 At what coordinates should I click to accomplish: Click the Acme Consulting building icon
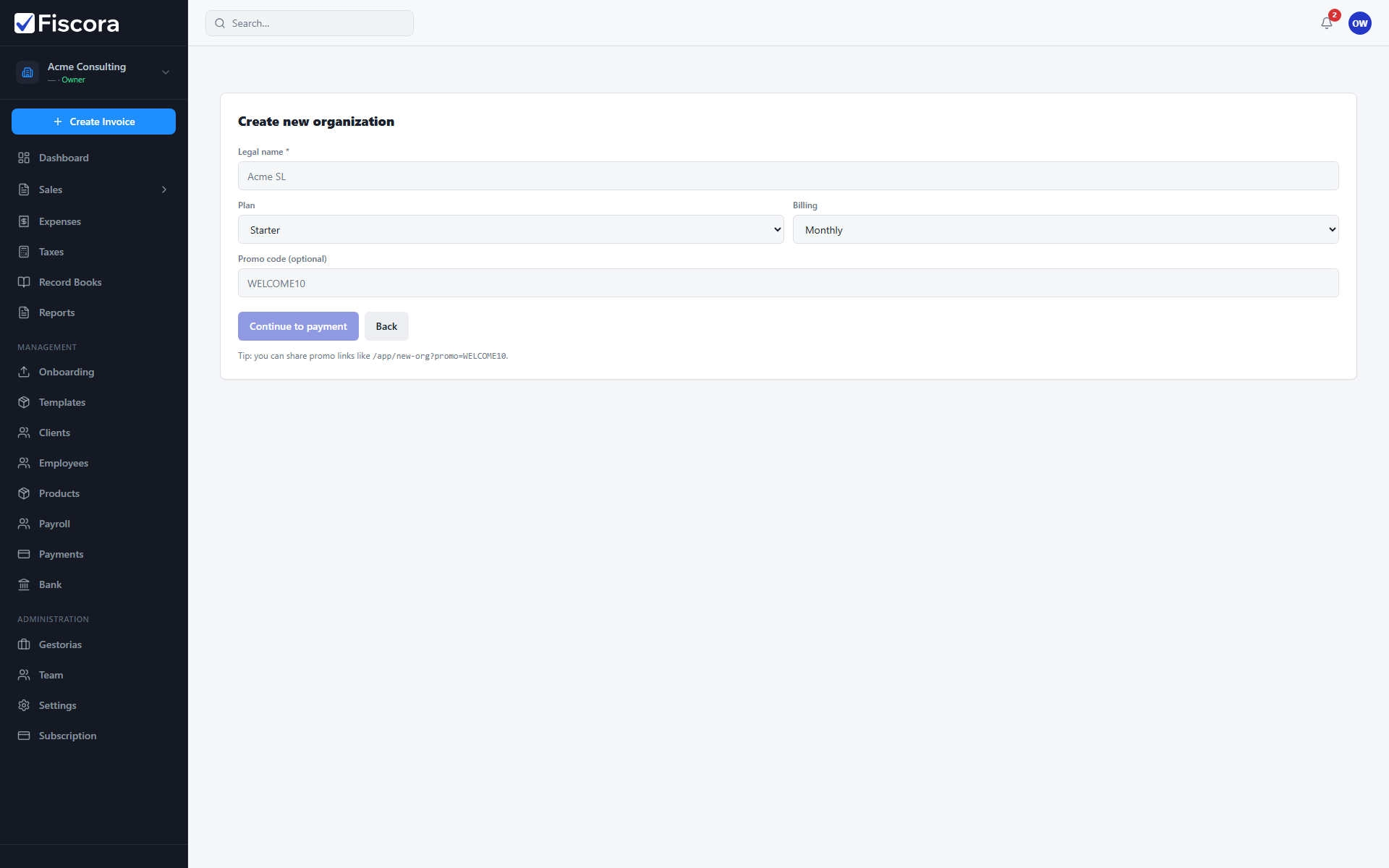click(x=27, y=72)
